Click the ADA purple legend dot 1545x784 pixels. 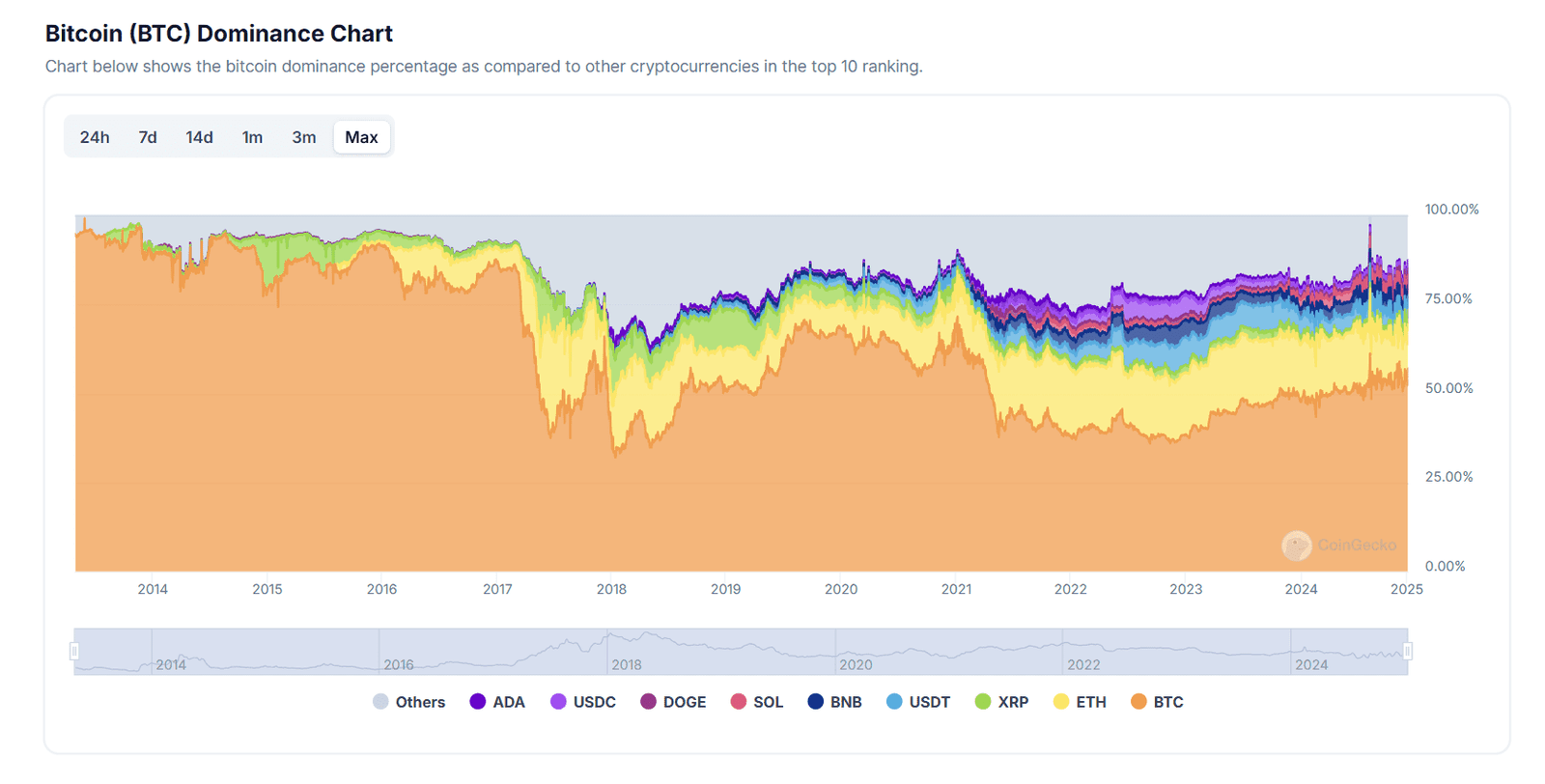478,701
